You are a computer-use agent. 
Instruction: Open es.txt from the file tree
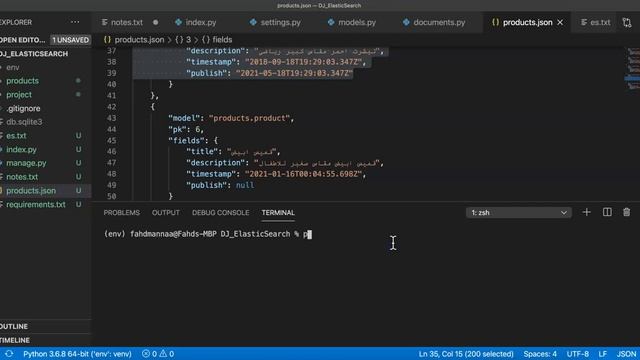point(16,136)
